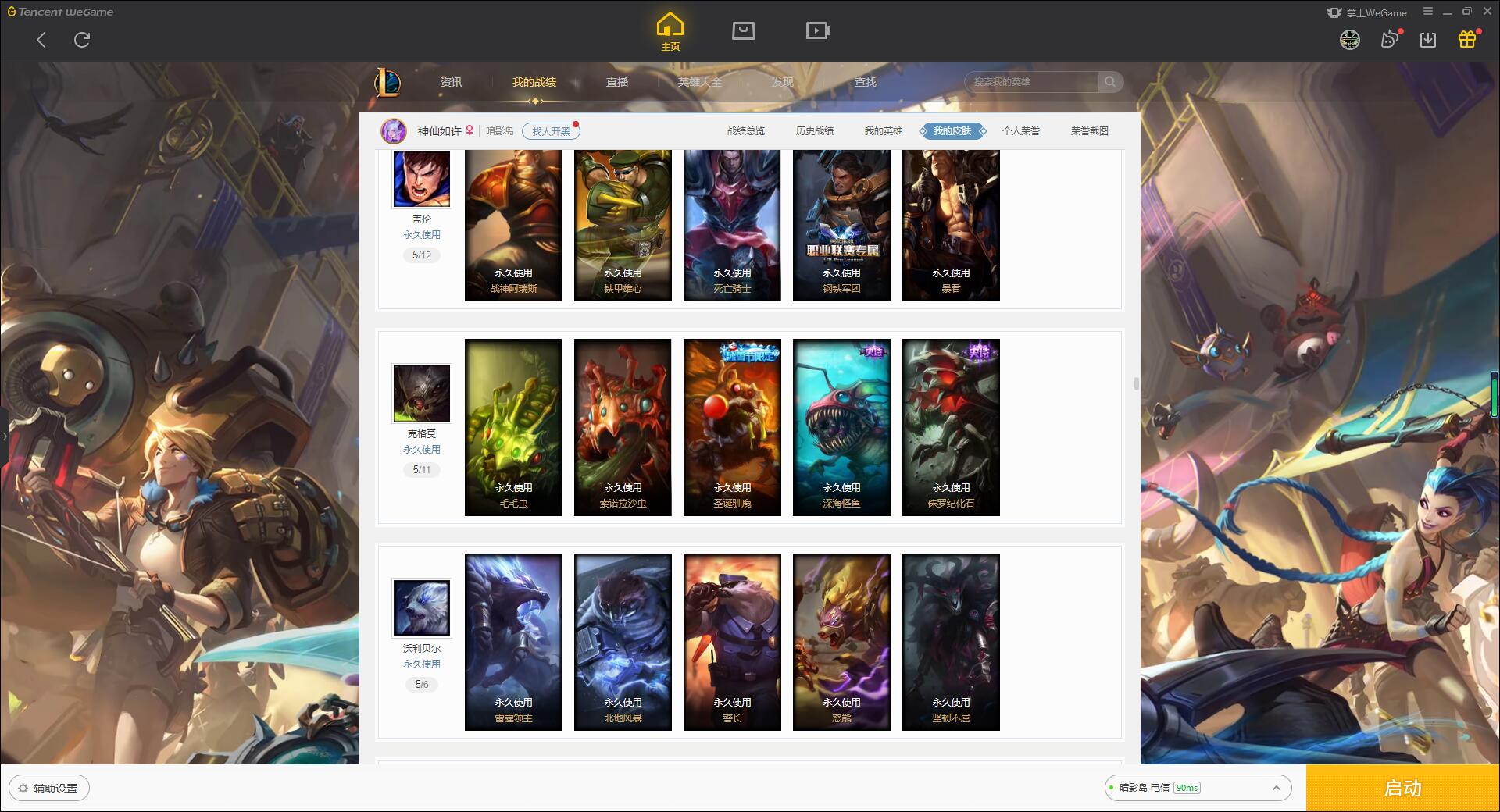The image size is (1500, 812).
Task: Switch to 我的英雄 sub-tab
Action: click(884, 131)
